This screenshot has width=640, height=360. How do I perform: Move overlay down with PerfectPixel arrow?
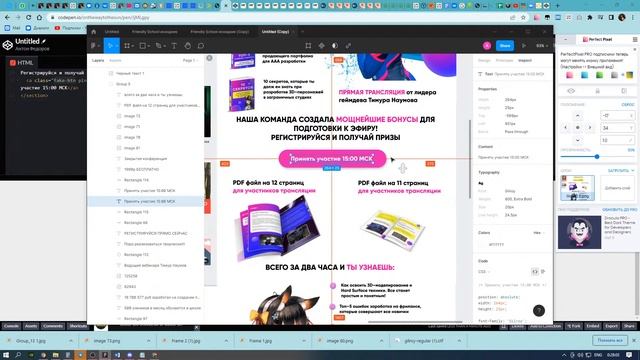coord(578,140)
